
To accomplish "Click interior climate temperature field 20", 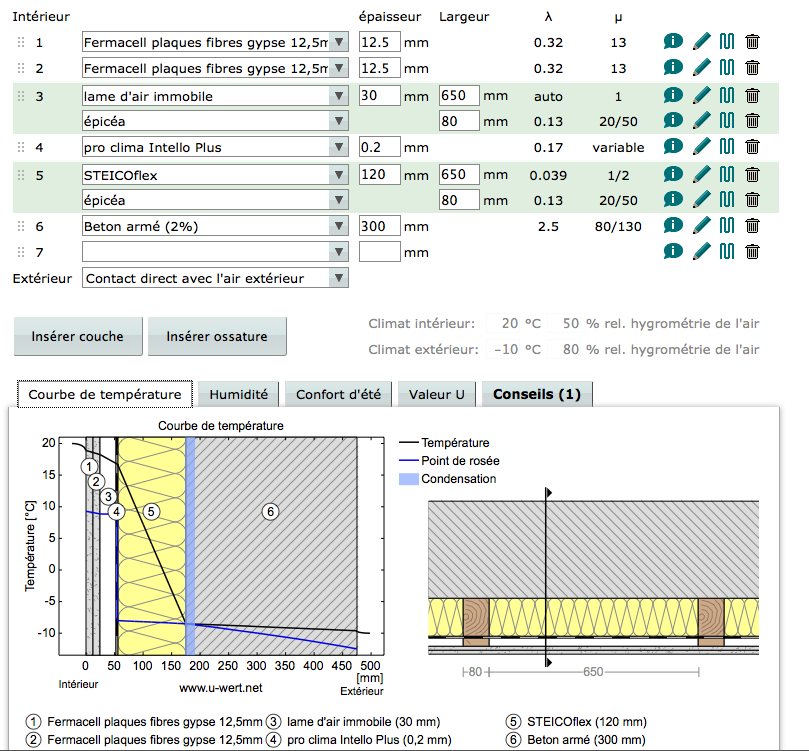I will coord(504,323).
